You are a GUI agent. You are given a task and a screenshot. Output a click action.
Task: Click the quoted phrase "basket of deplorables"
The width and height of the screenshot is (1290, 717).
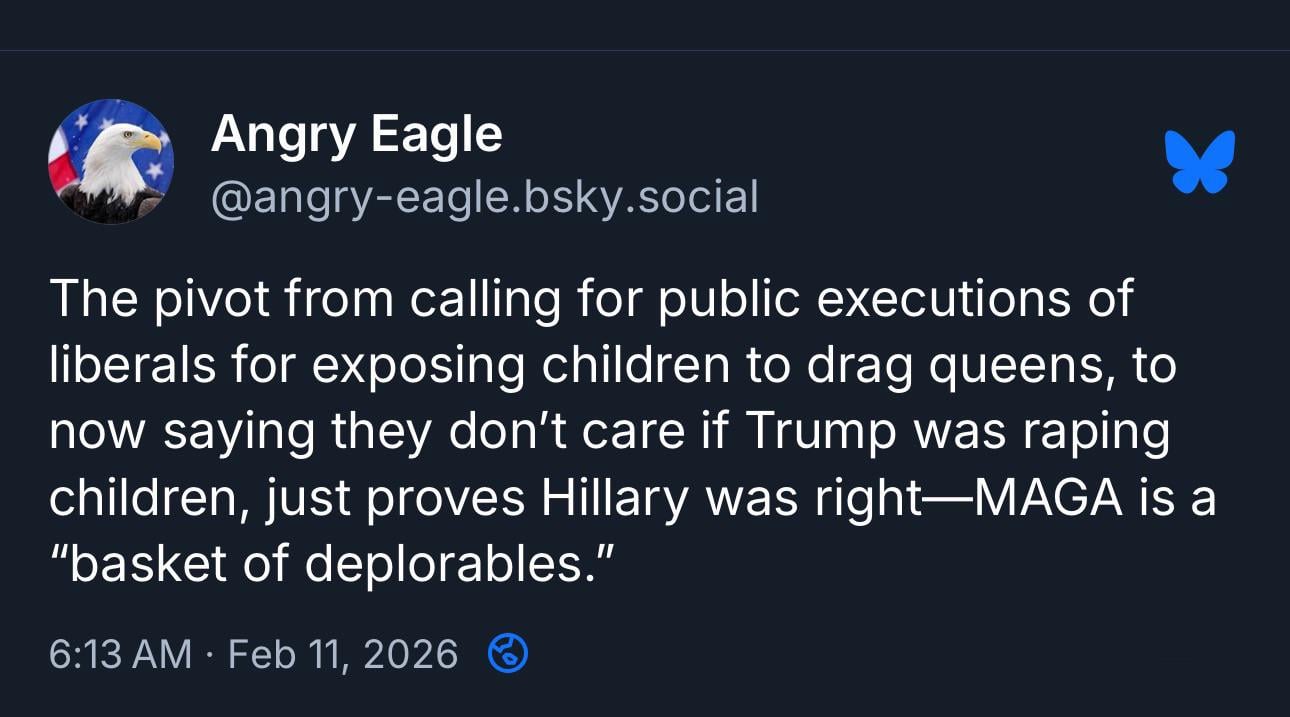tap(327, 566)
